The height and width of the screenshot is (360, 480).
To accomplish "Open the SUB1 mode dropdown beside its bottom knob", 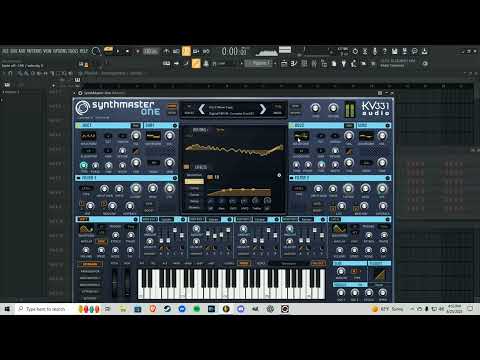I will coord(153,163).
